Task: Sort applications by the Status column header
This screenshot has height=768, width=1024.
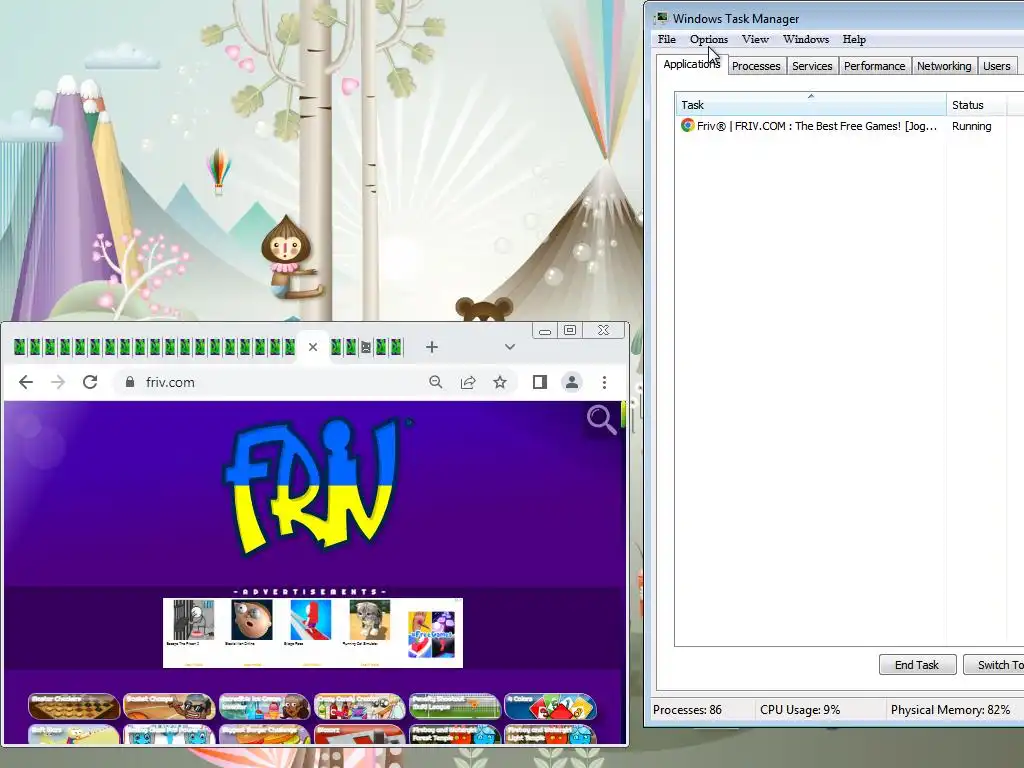Action: tap(976, 104)
